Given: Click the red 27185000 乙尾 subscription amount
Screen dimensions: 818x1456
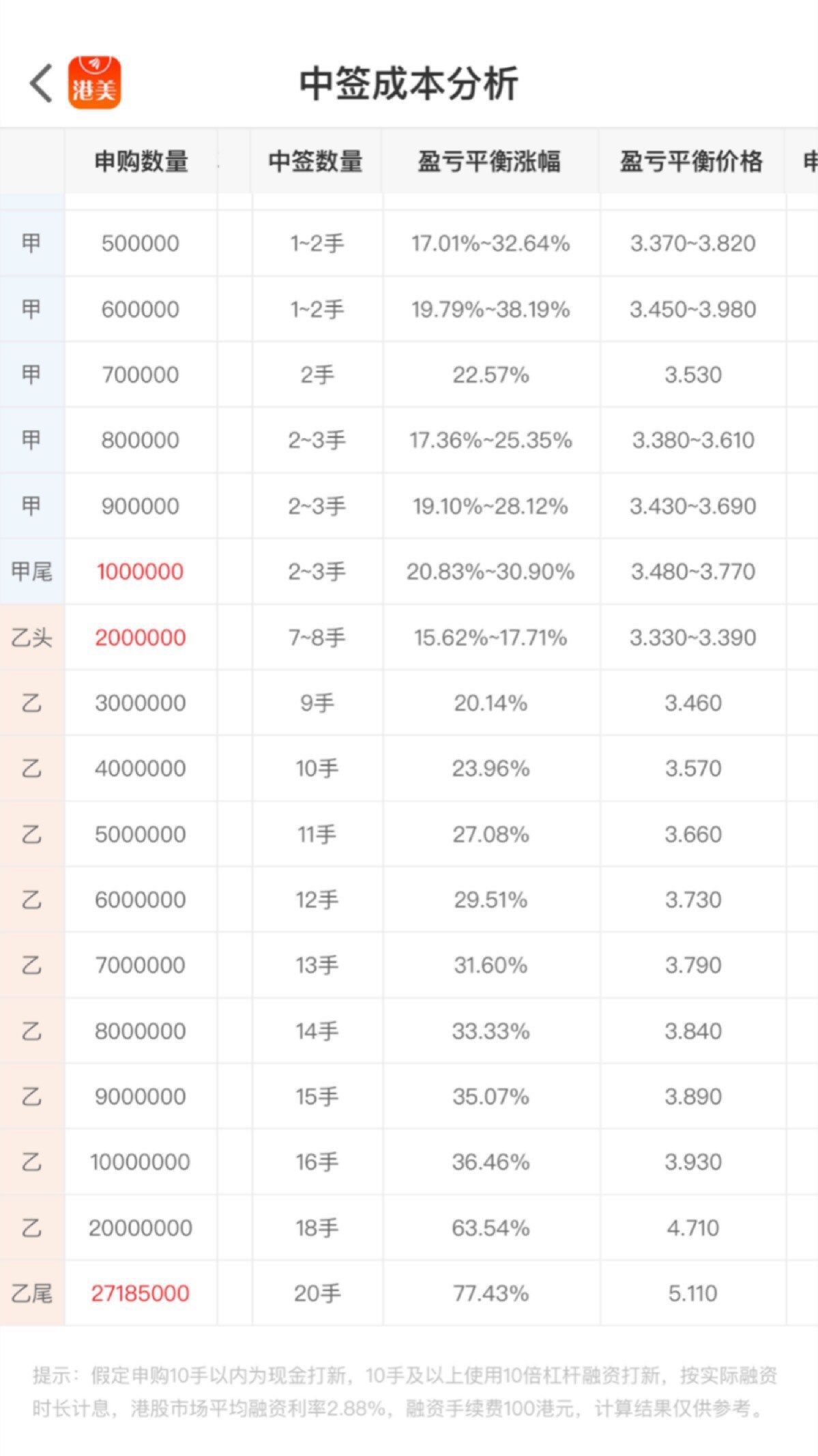Looking at the screenshot, I should tap(141, 1293).
